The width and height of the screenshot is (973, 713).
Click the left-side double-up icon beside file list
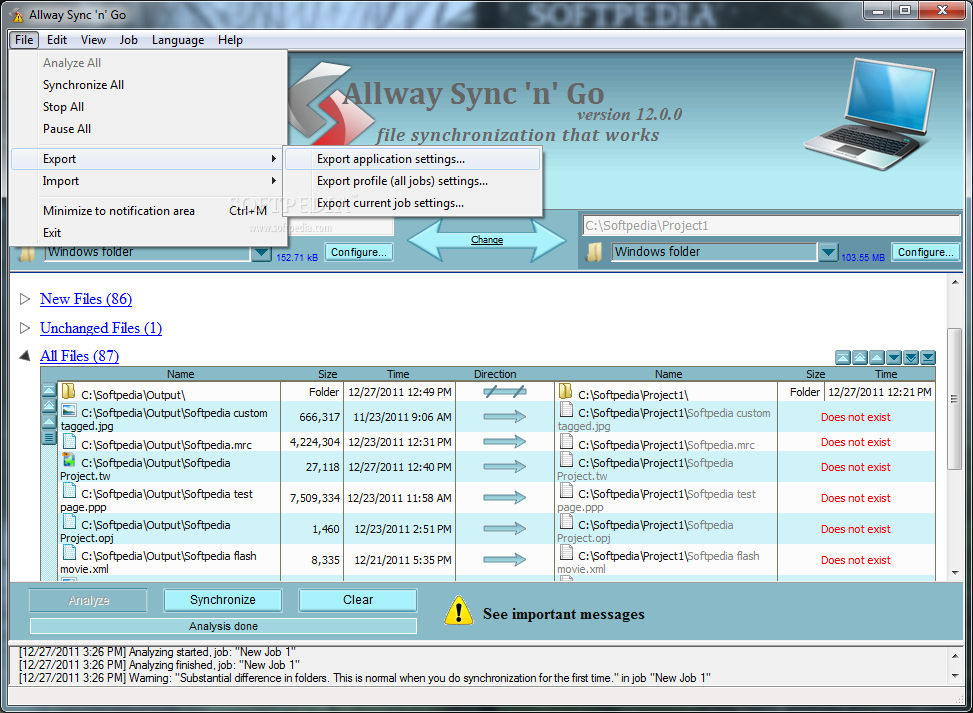coord(49,406)
